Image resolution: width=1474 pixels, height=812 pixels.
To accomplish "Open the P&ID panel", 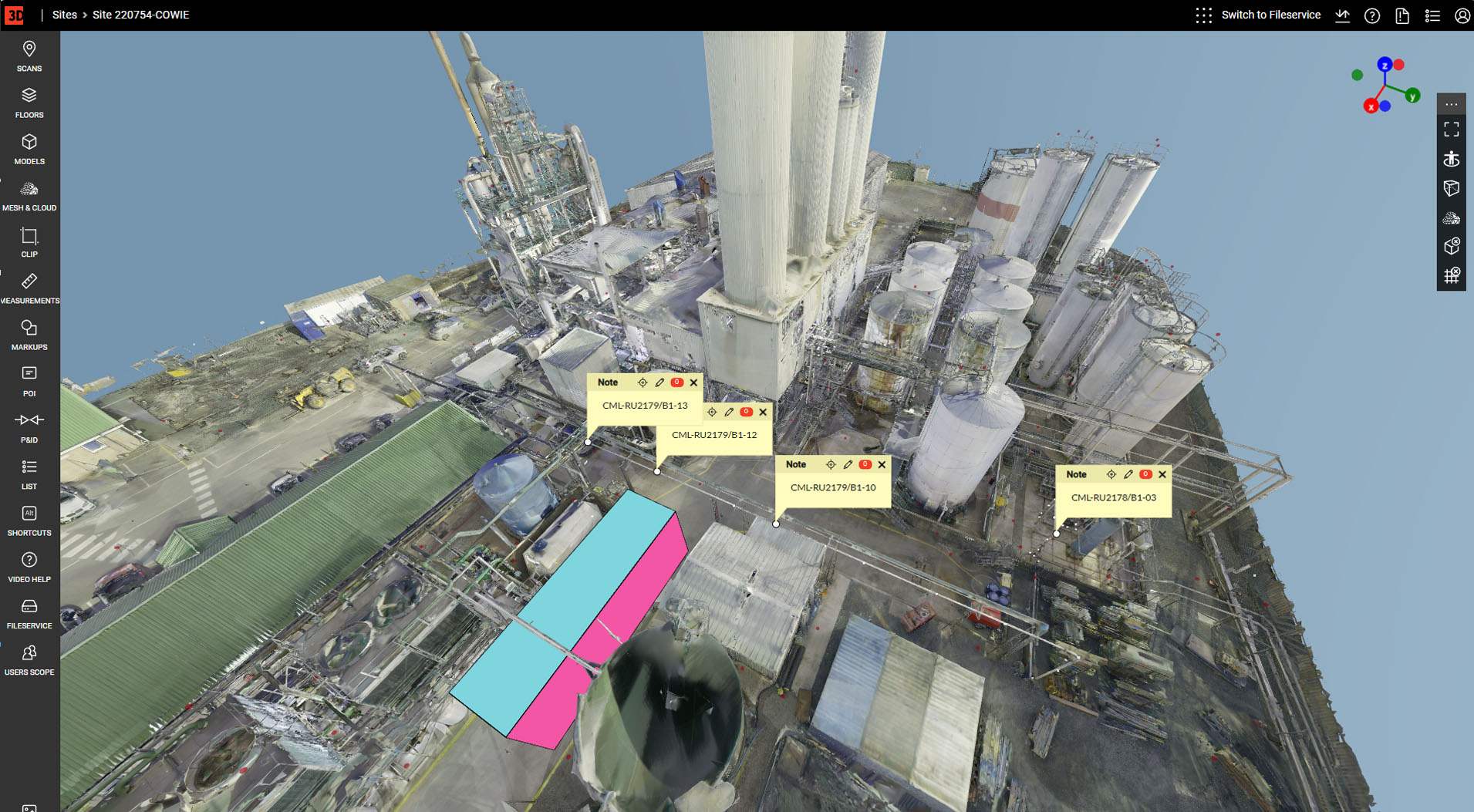I will tap(29, 428).
